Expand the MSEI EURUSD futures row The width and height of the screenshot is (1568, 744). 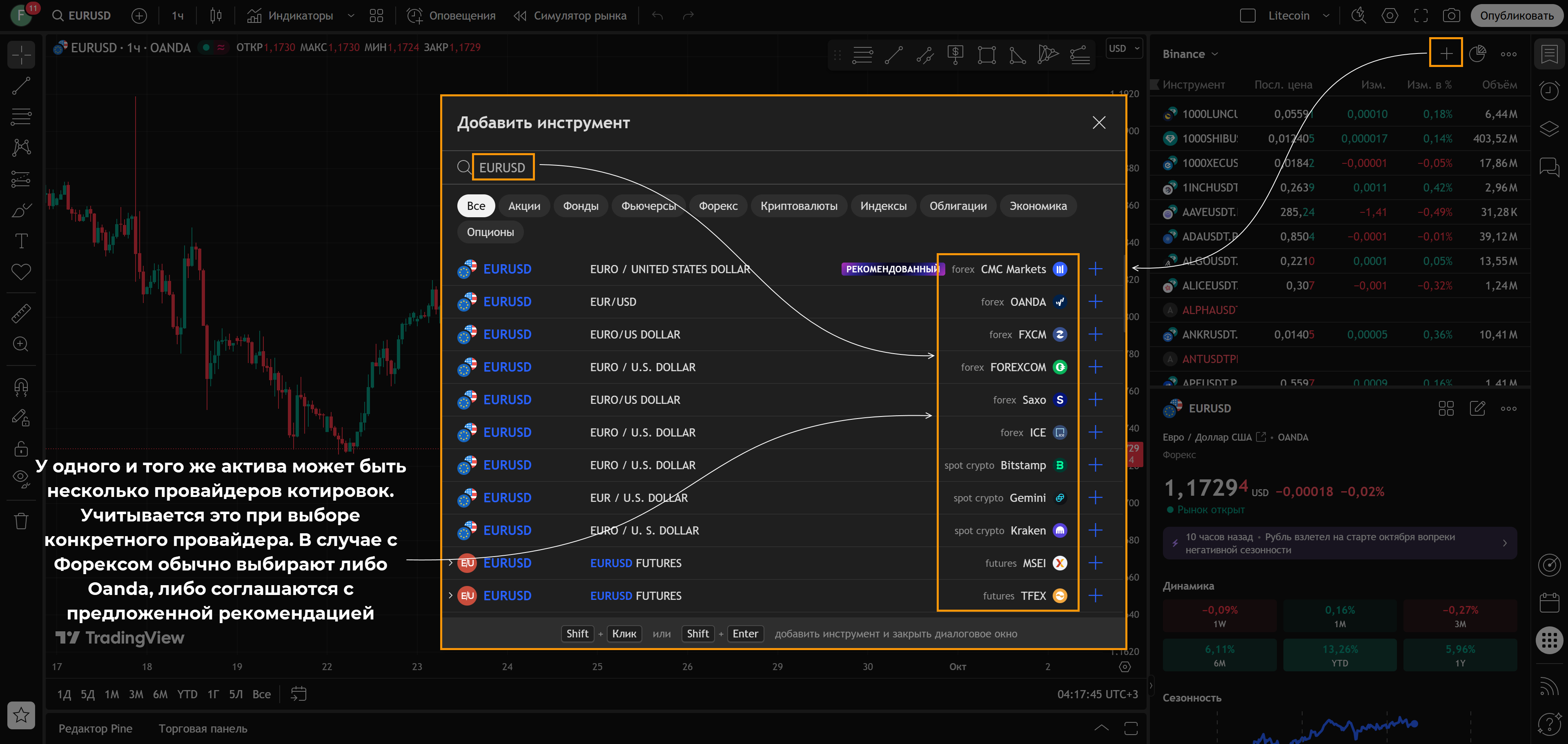pyautogui.click(x=450, y=563)
